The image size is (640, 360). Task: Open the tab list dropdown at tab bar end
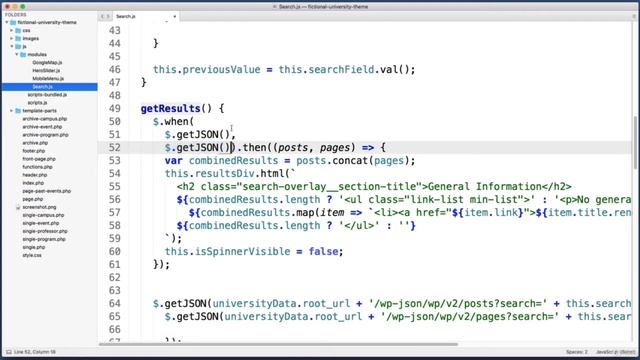point(634,16)
